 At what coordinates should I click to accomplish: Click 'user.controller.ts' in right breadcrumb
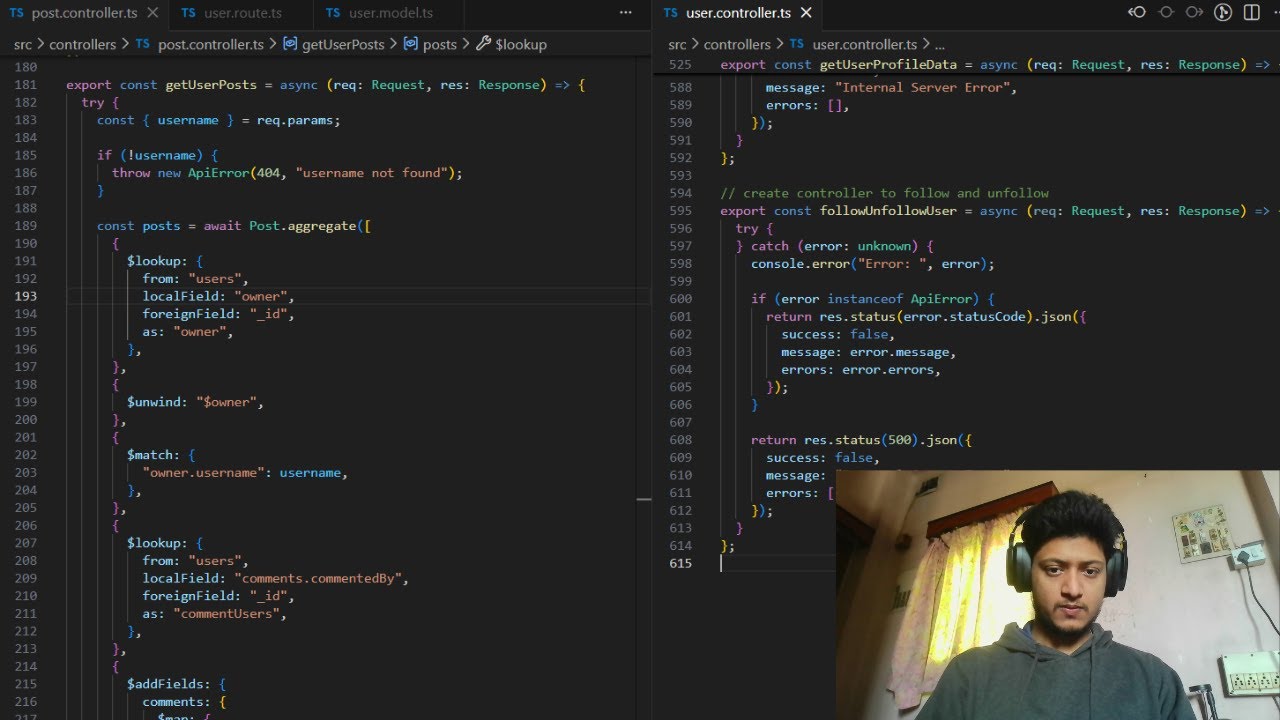coord(865,44)
